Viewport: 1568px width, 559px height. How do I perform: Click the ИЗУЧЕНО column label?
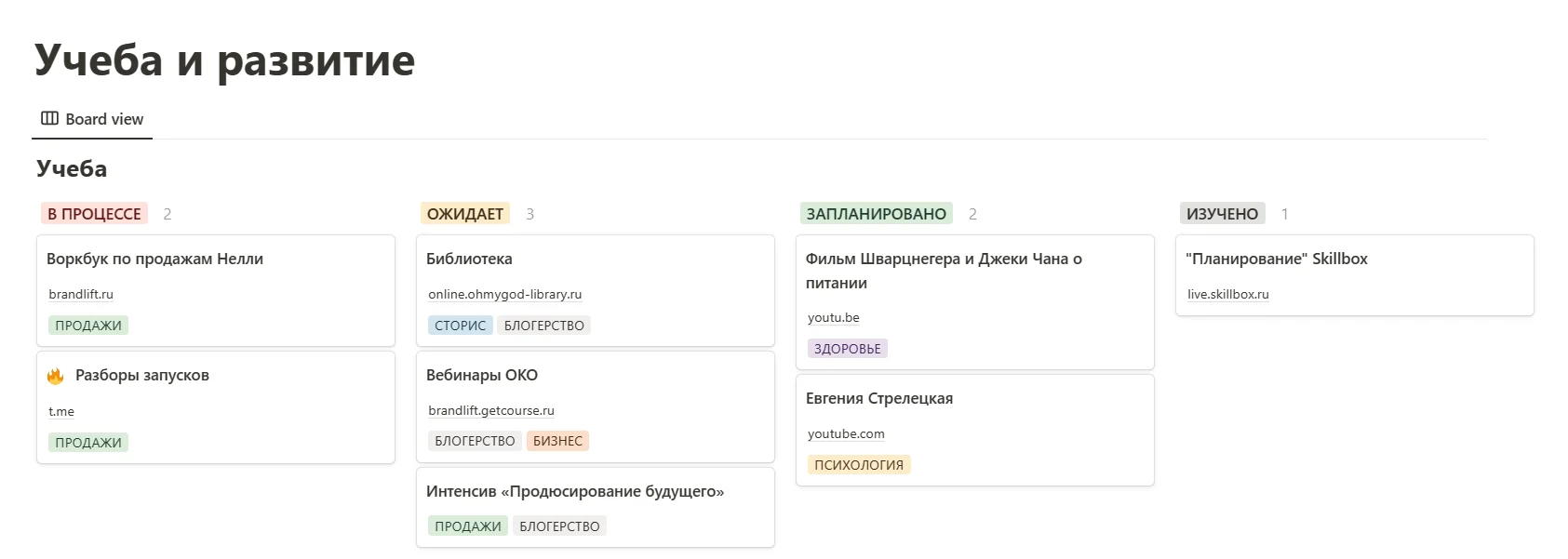click(1222, 214)
